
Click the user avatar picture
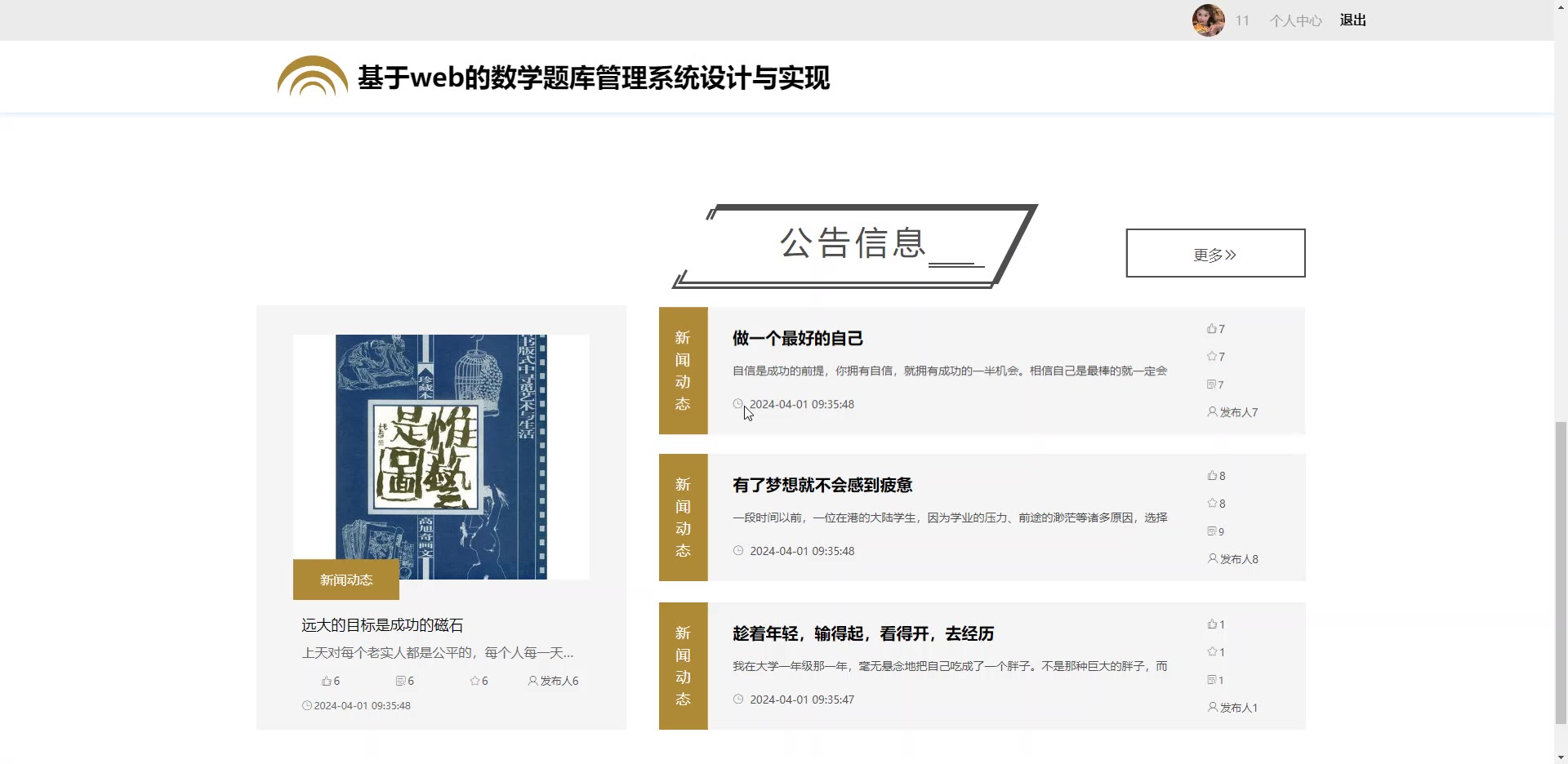click(1208, 20)
